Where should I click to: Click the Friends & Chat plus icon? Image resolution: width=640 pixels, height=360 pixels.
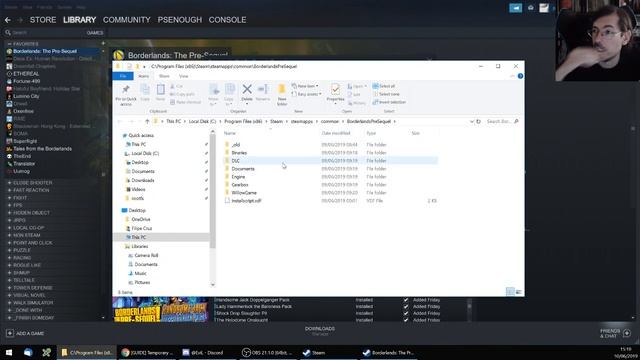(x=627, y=333)
